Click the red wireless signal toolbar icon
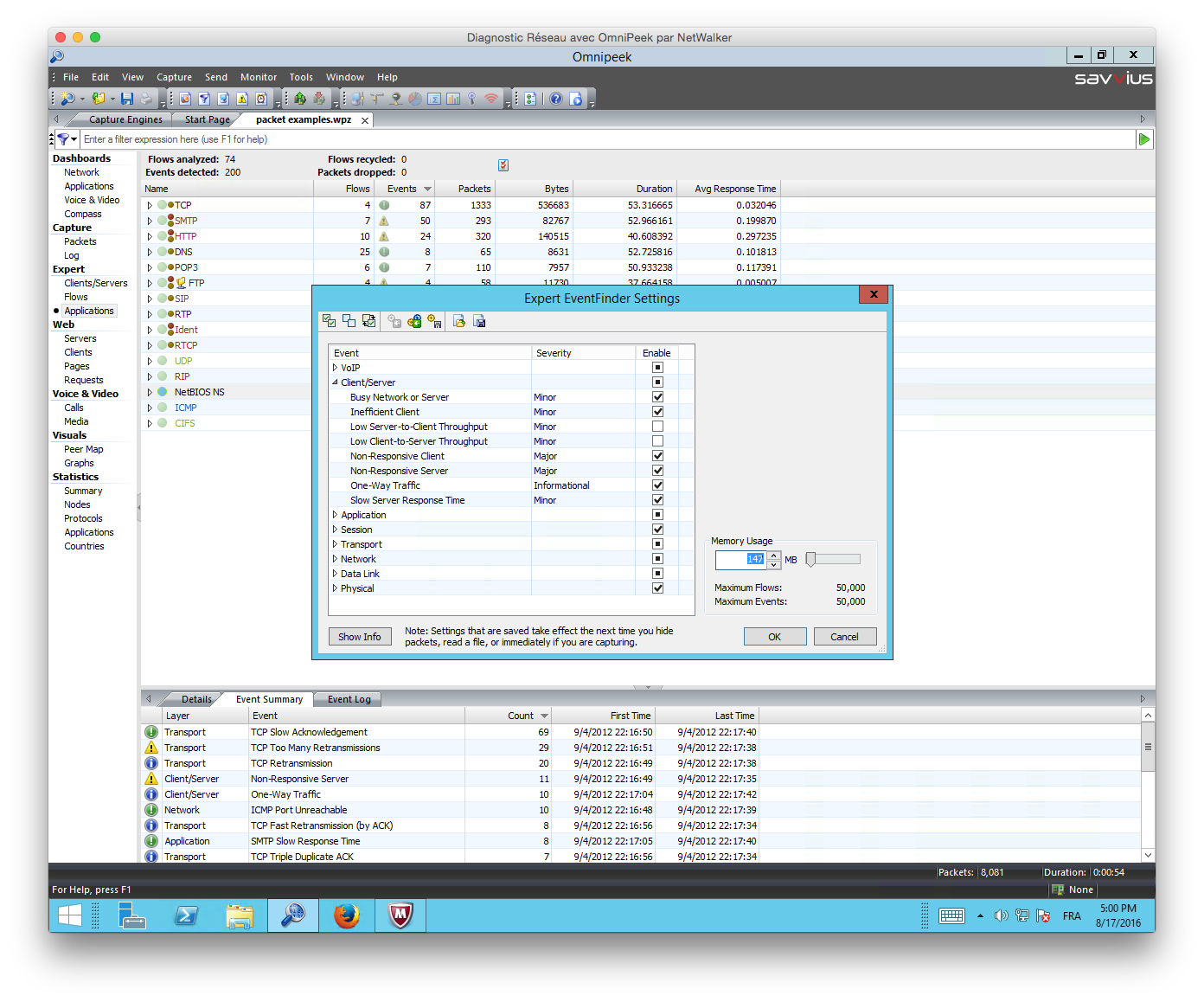 click(x=491, y=99)
